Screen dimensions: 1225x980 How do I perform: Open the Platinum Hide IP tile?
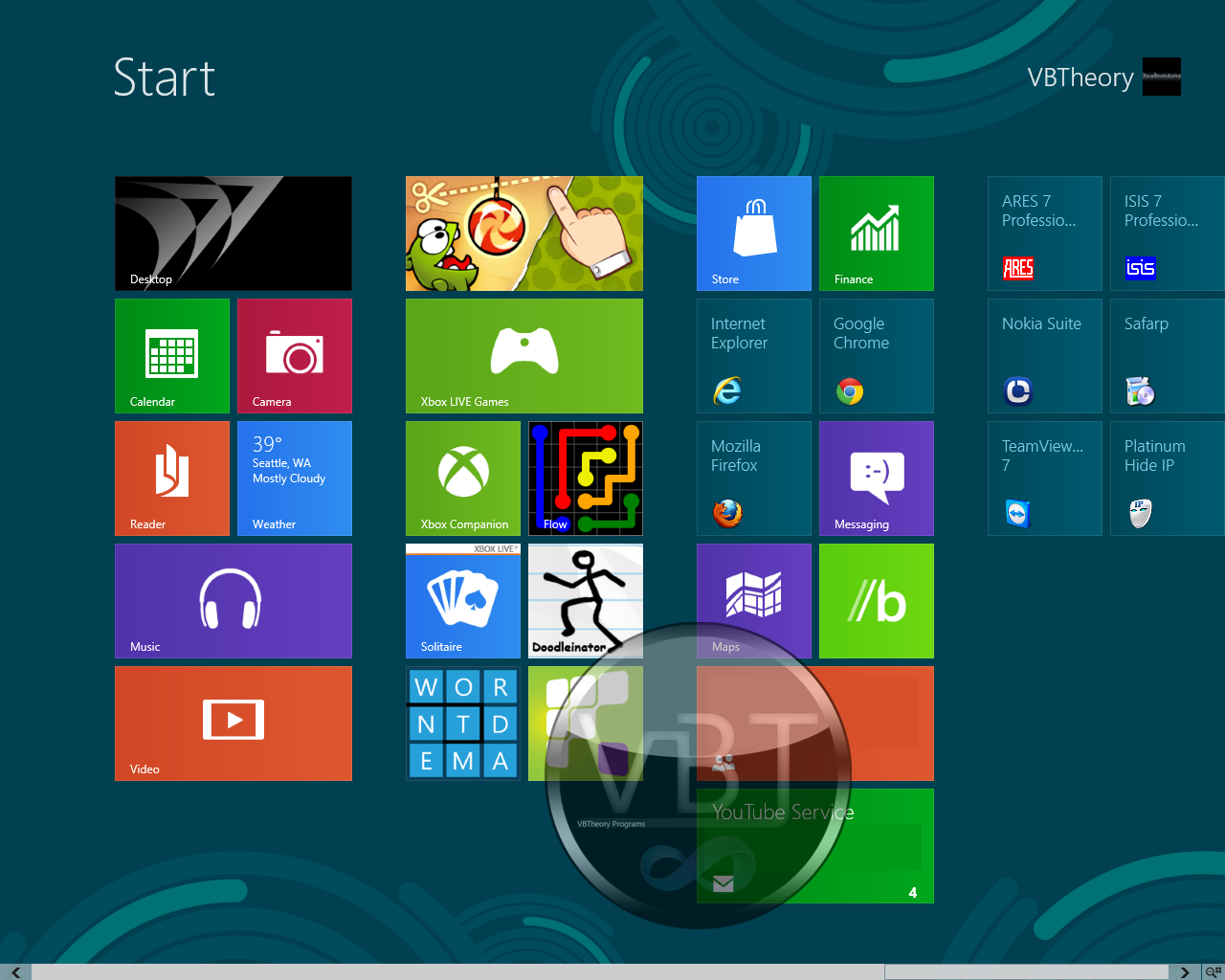tap(1168, 479)
